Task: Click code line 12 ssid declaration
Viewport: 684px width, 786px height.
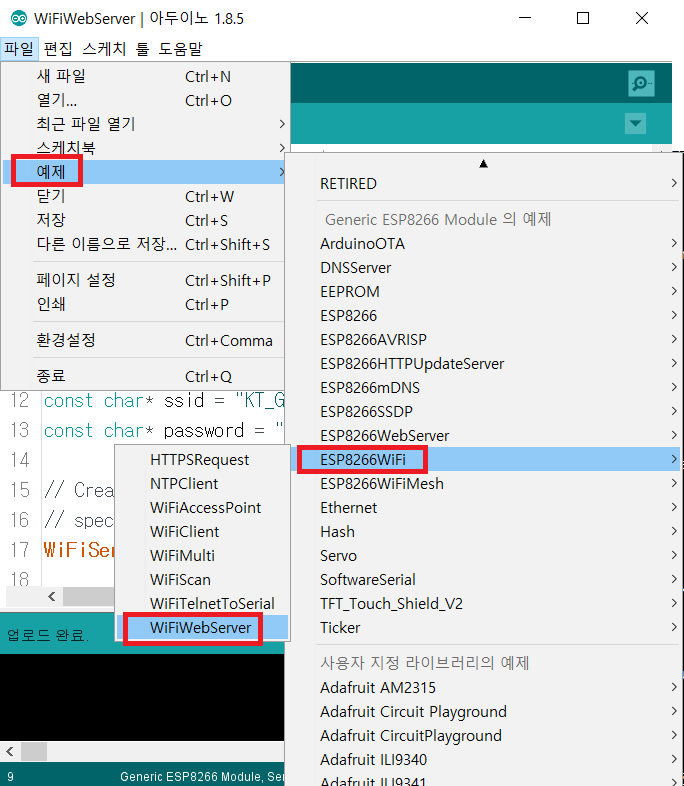Action: point(164,401)
